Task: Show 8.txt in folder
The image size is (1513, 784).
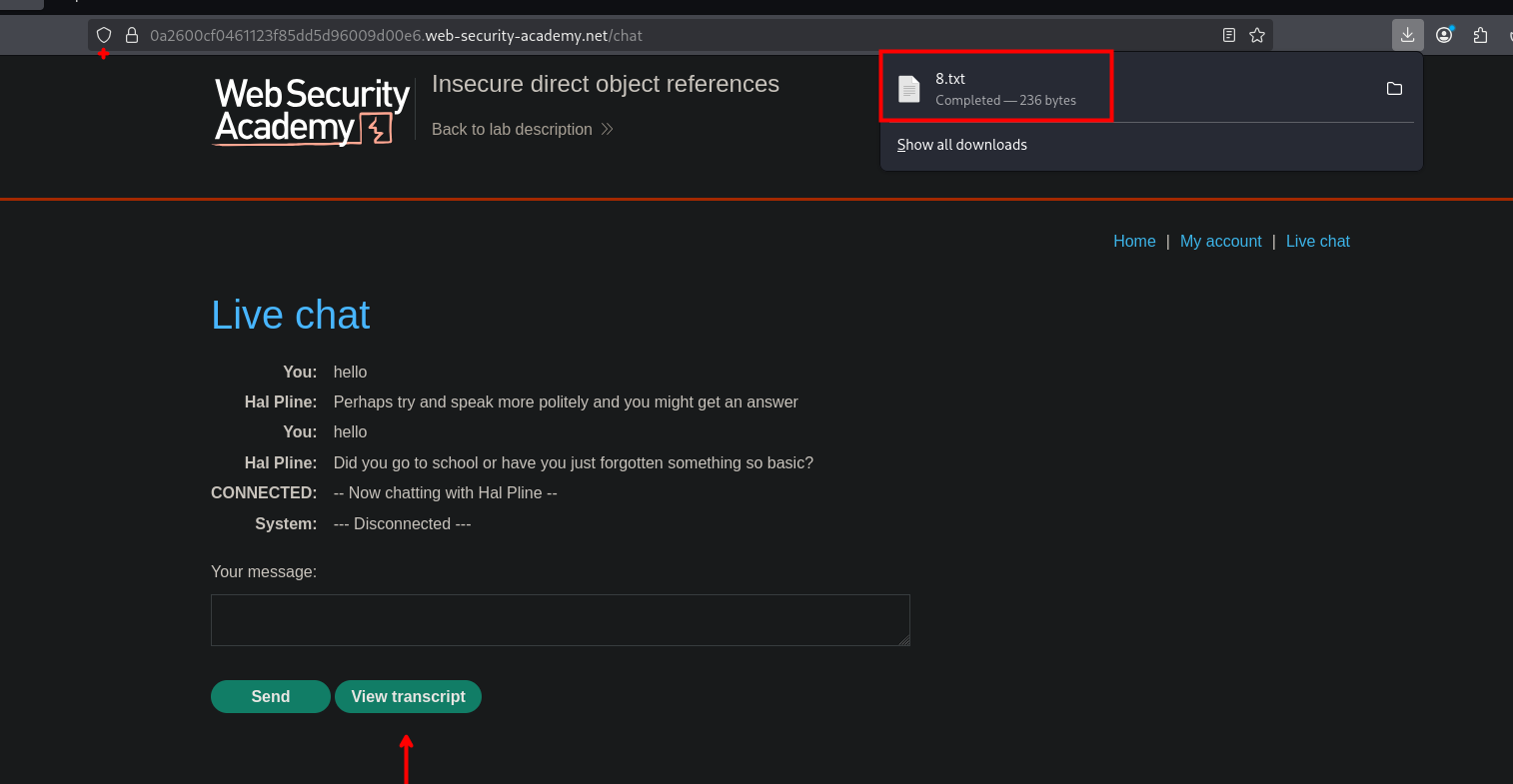Action: point(1394,89)
